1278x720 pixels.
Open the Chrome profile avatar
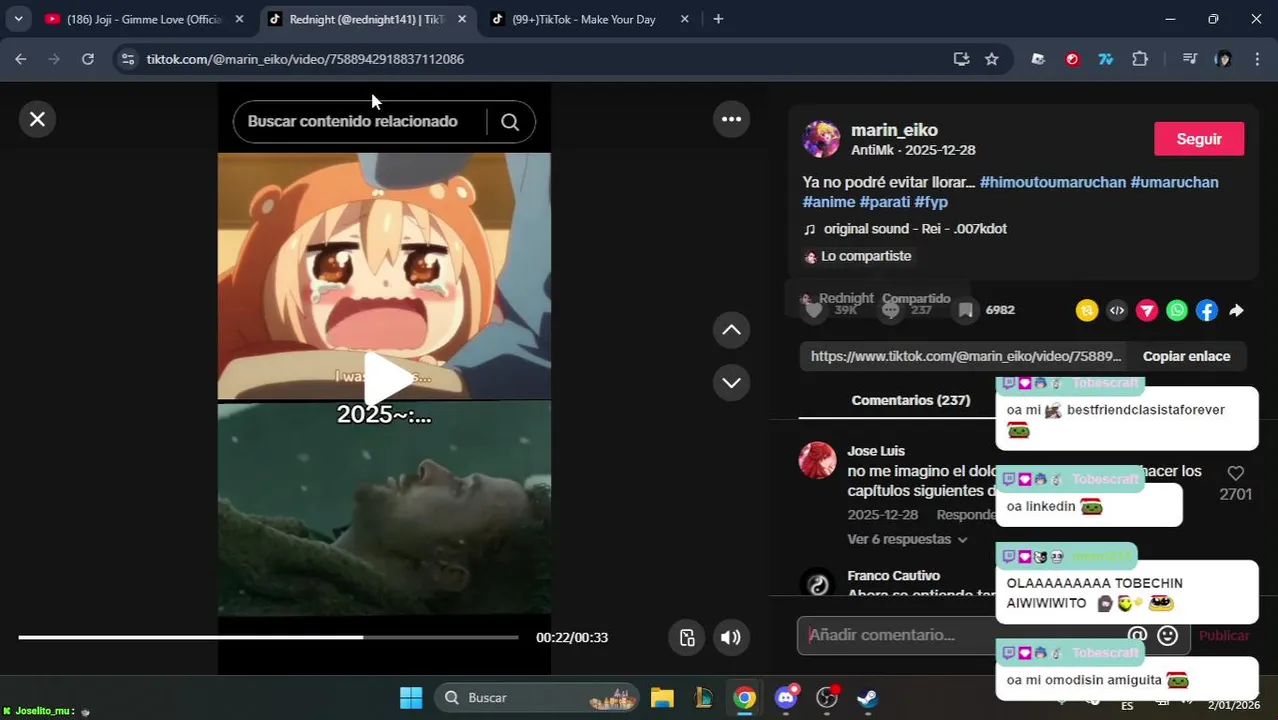(1223, 59)
